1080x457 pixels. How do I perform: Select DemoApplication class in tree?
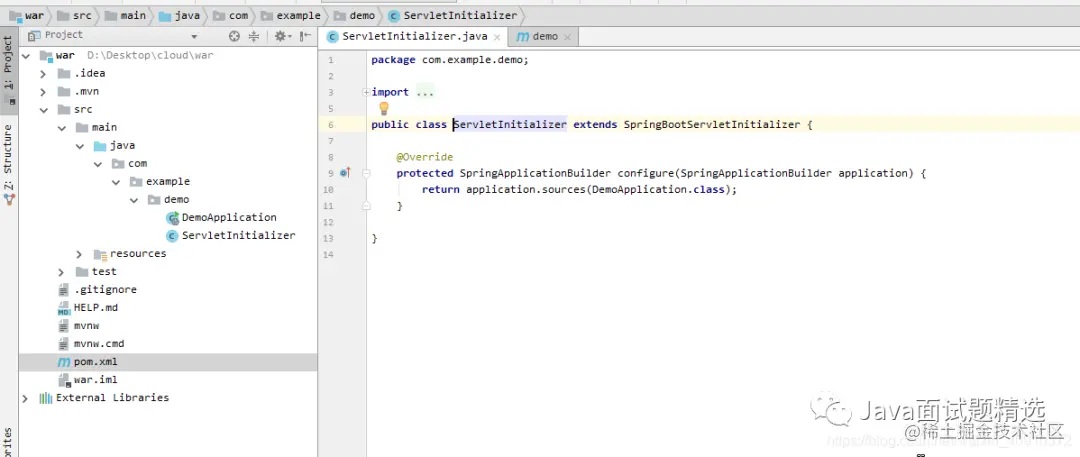pos(221,217)
